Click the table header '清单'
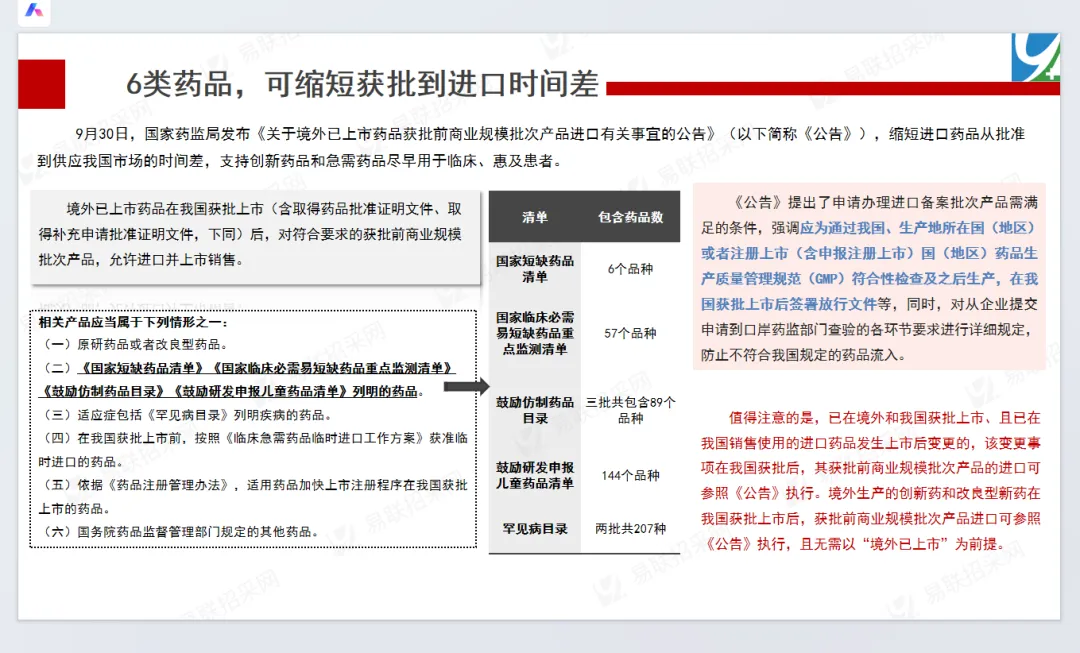 534,217
